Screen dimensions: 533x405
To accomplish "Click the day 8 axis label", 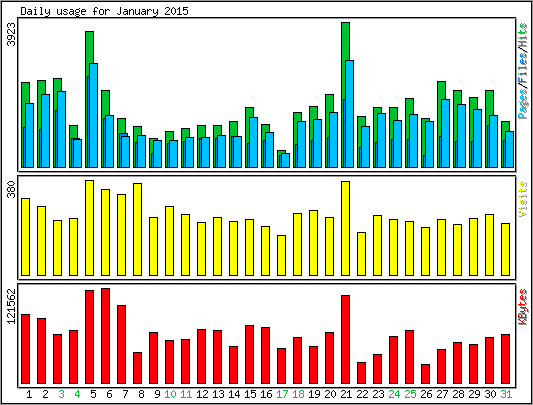I will 141,394.
